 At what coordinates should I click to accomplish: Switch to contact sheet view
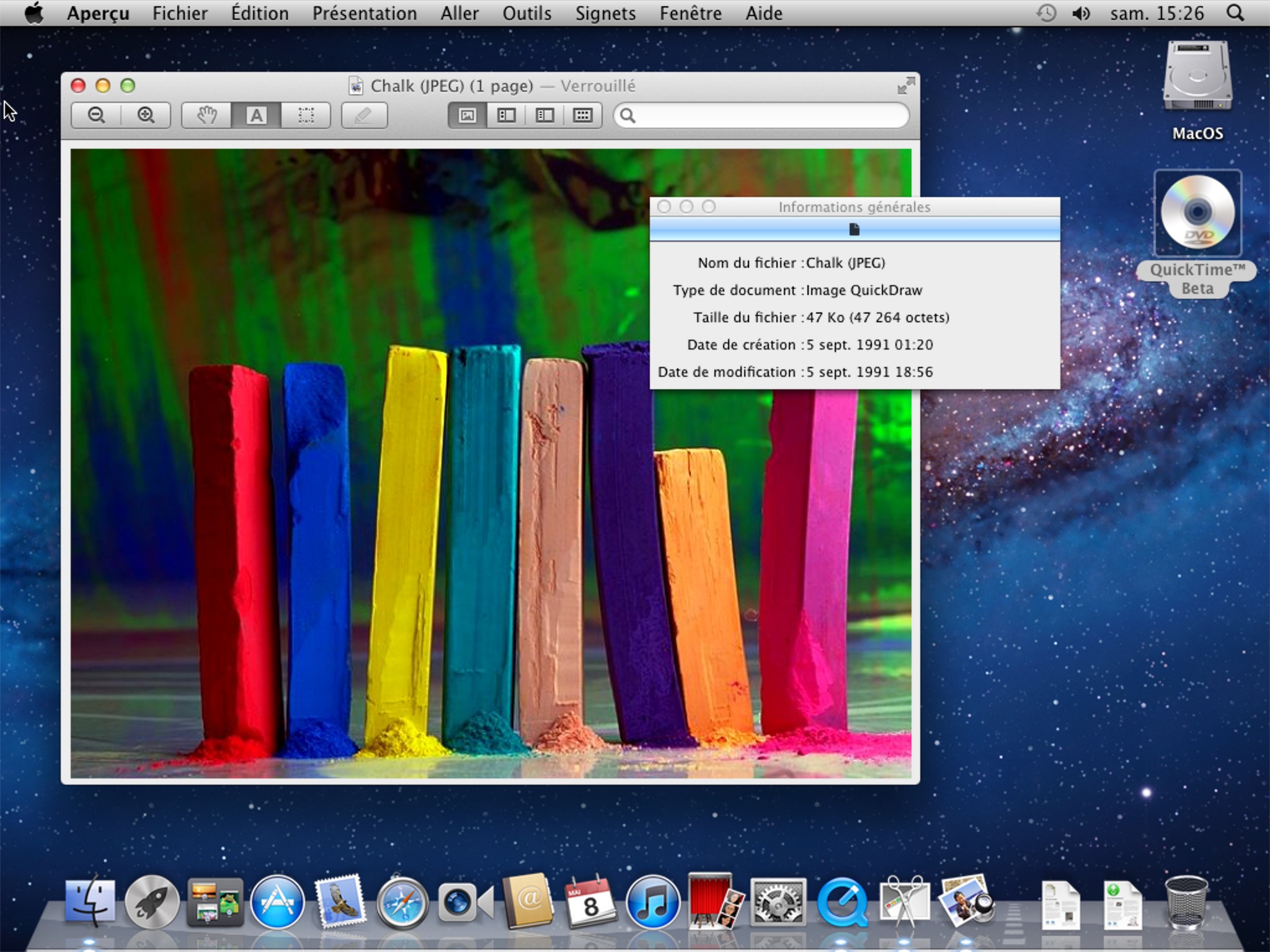582,115
